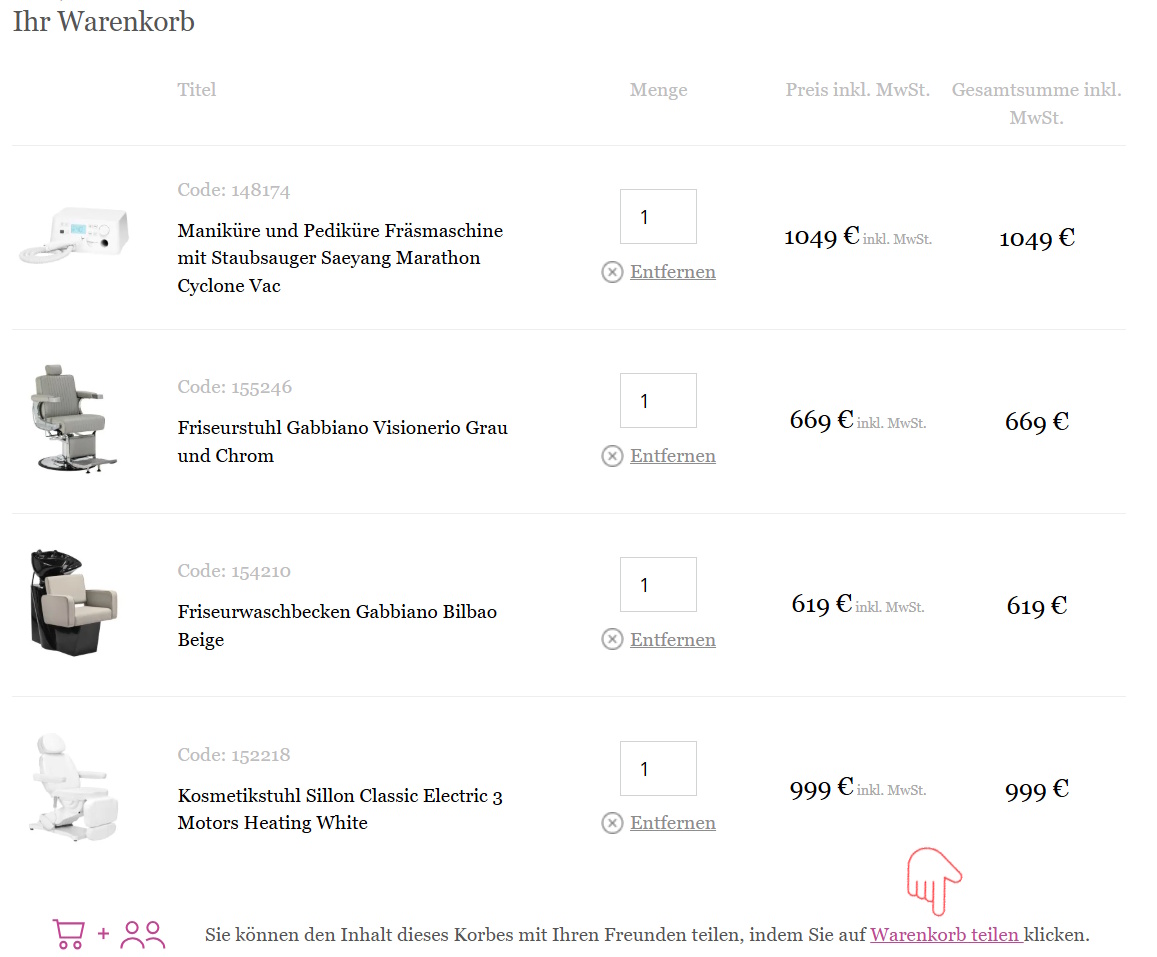Click the remove X icon for Kosmetikstuhl Sillon
Screen dimensions: 1157x957
[x=612, y=823]
